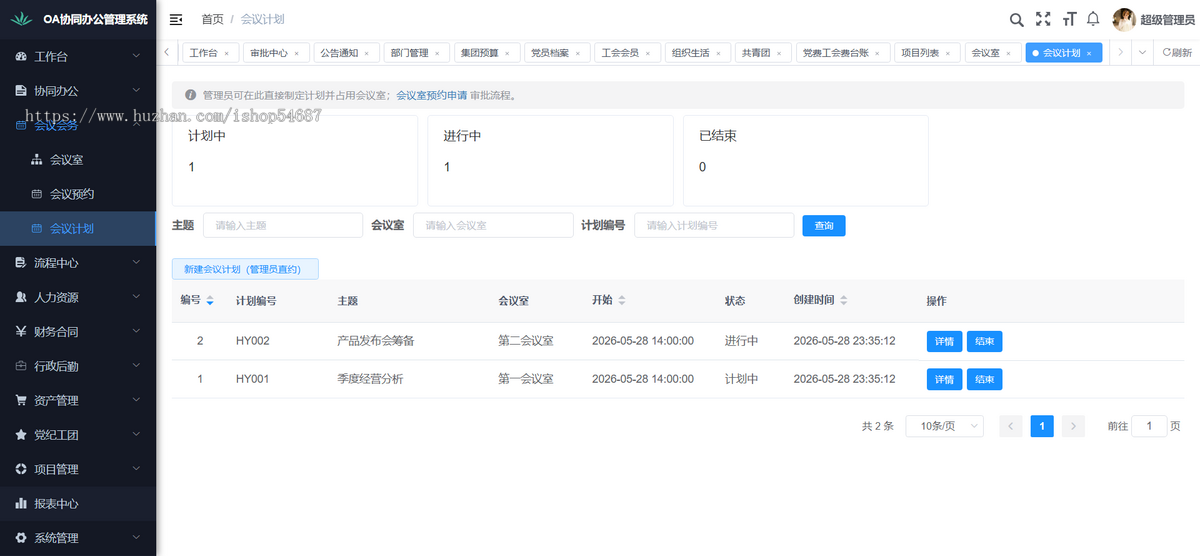Focus the 前往 page number input
The image size is (1200, 556).
1149,426
